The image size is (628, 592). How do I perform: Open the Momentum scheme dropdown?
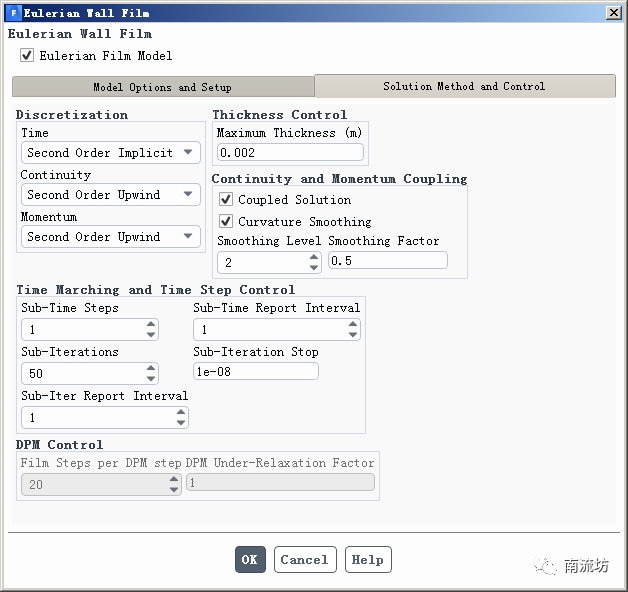pyautogui.click(x=111, y=236)
